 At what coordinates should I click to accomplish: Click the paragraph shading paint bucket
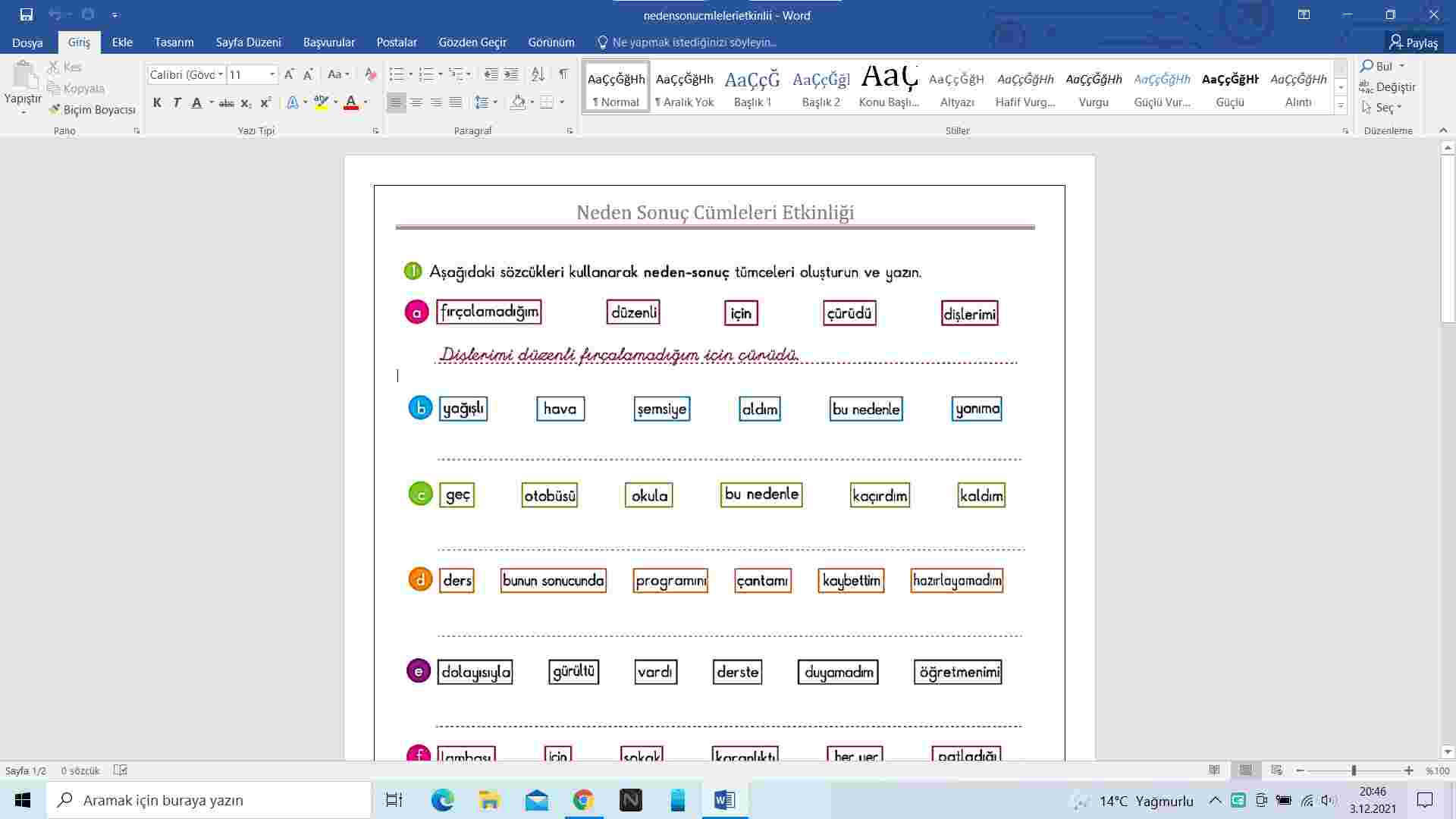point(519,102)
